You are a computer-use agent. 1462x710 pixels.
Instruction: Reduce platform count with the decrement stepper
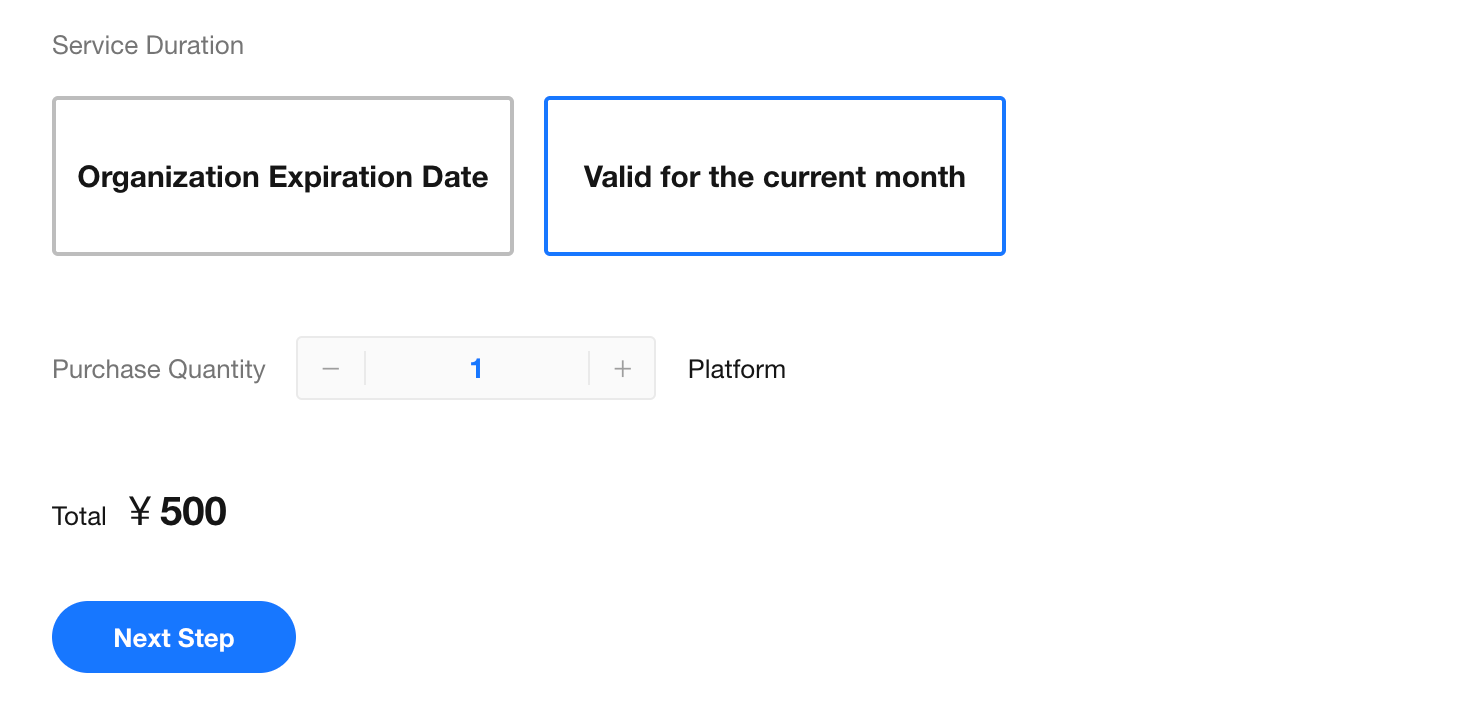[x=331, y=369]
